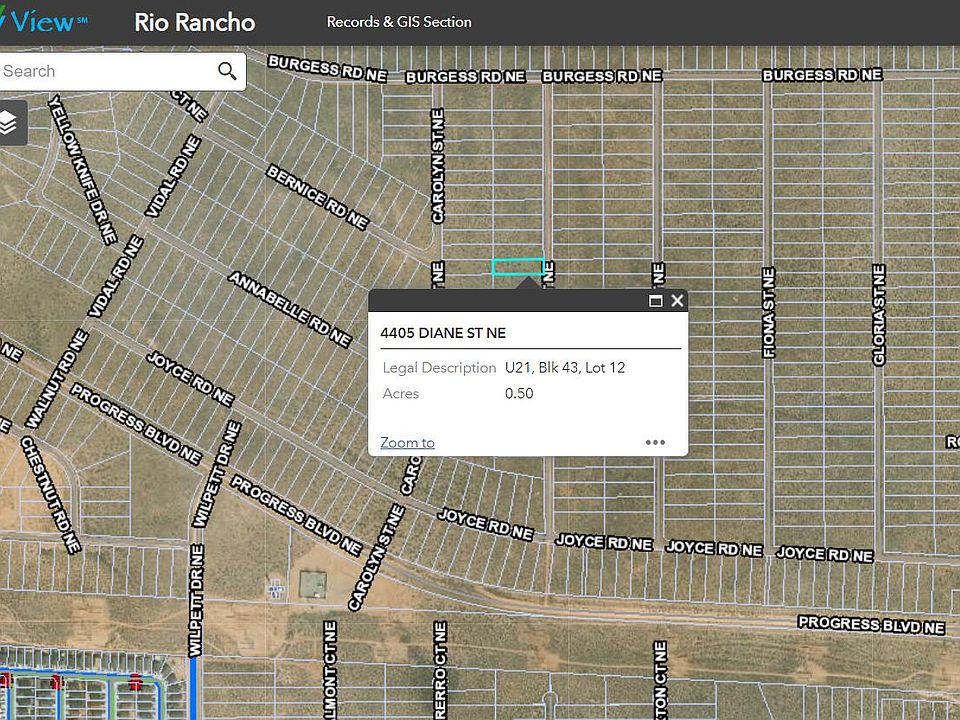This screenshot has height=720, width=960.
Task: Click the FIONA ST NE street label
Action: (769, 313)
